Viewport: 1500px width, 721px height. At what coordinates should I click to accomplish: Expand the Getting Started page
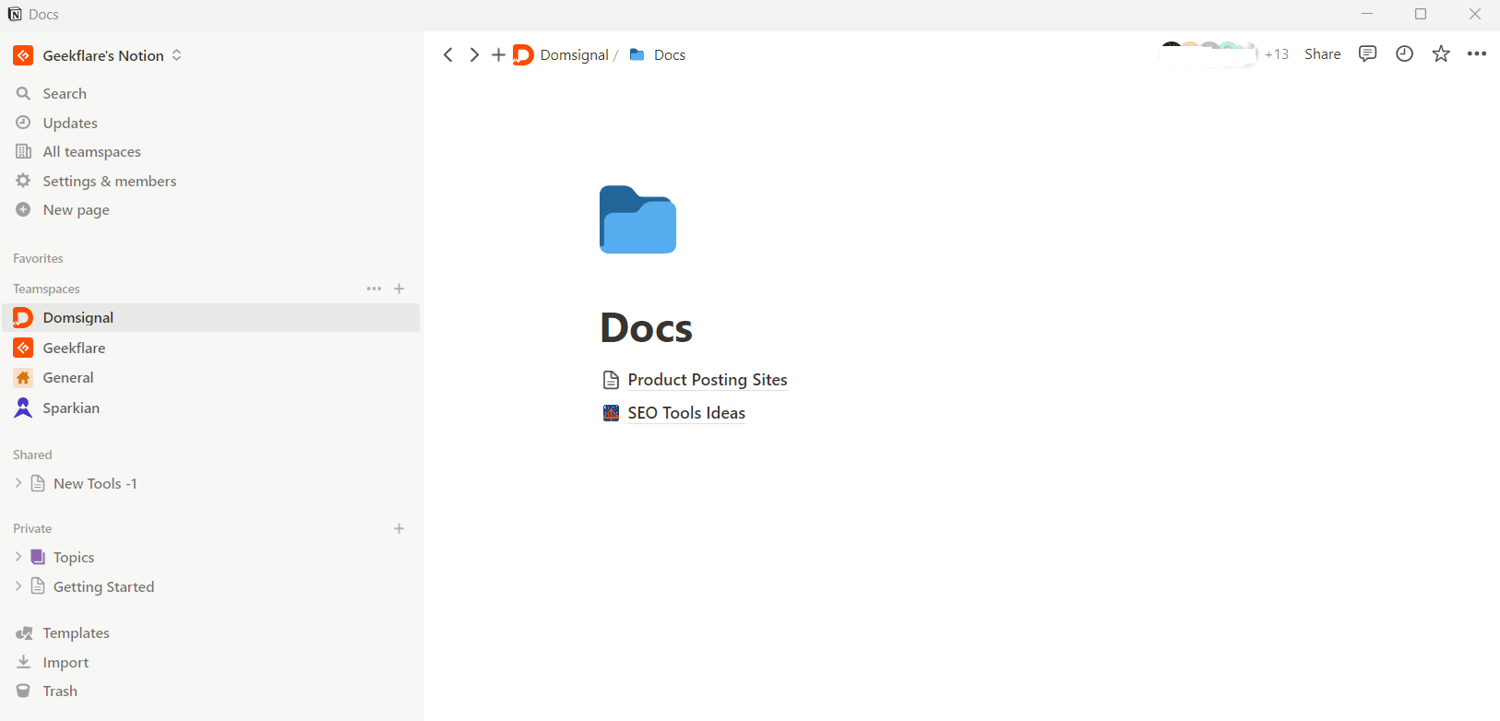click(x=18, y=587)
